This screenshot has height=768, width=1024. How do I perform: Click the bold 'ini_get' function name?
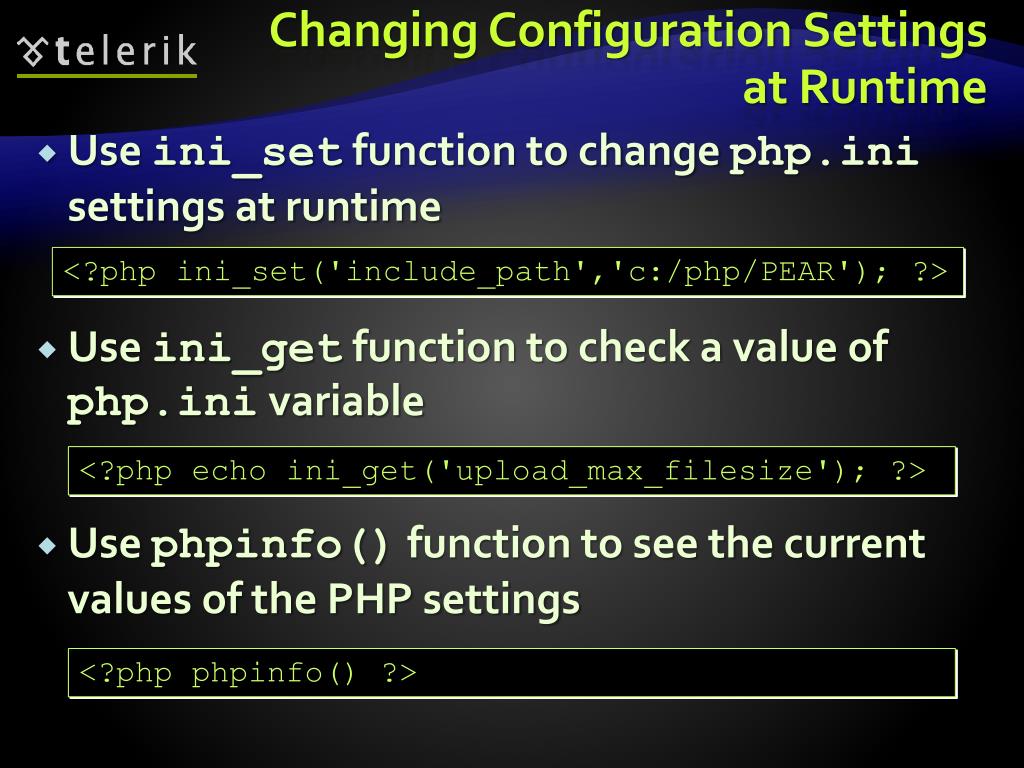point(248,350)
